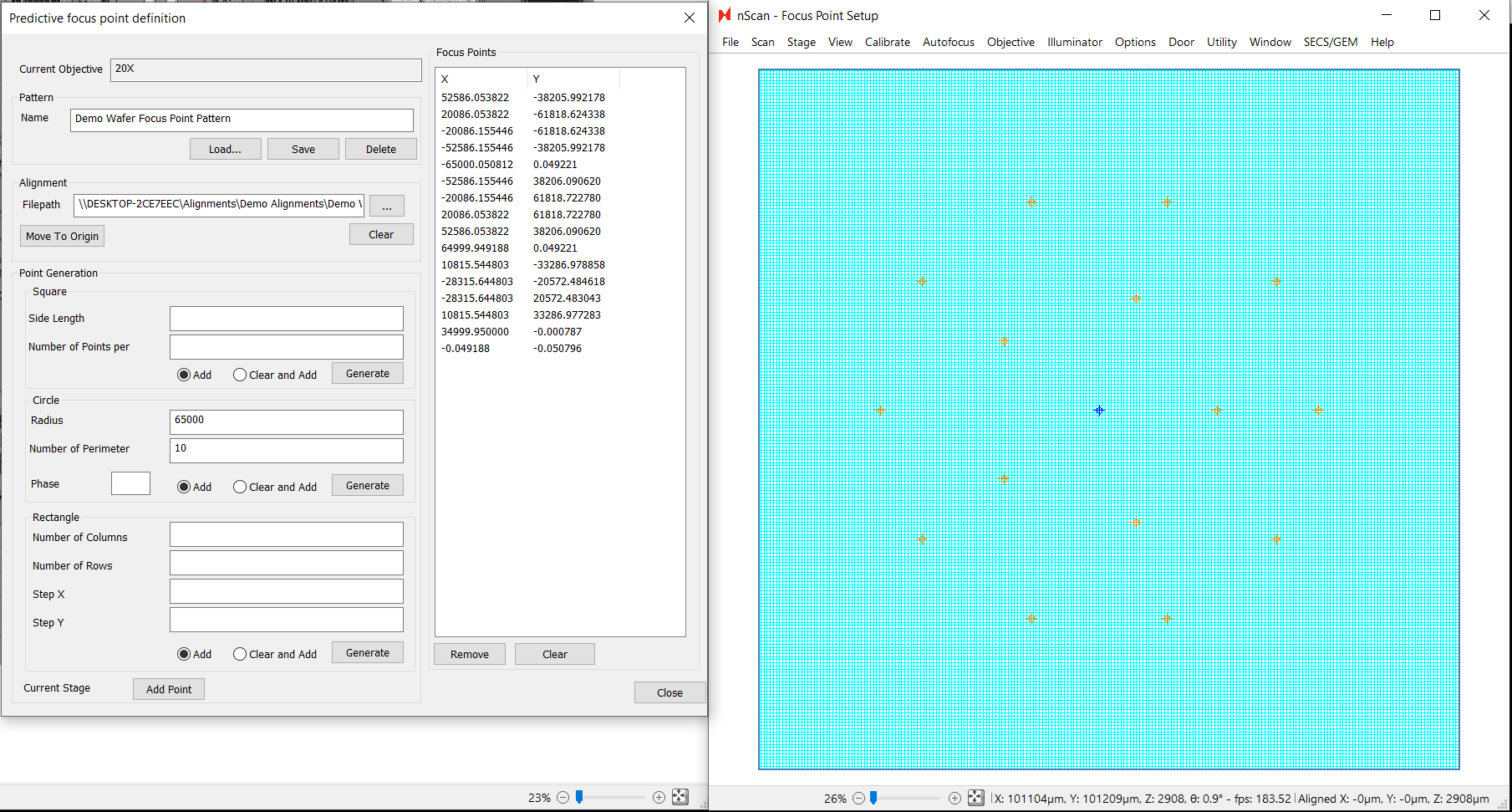Click the nScan application logo icon
This screenshot has height=812, width=1512.
[x=725, y=15]
